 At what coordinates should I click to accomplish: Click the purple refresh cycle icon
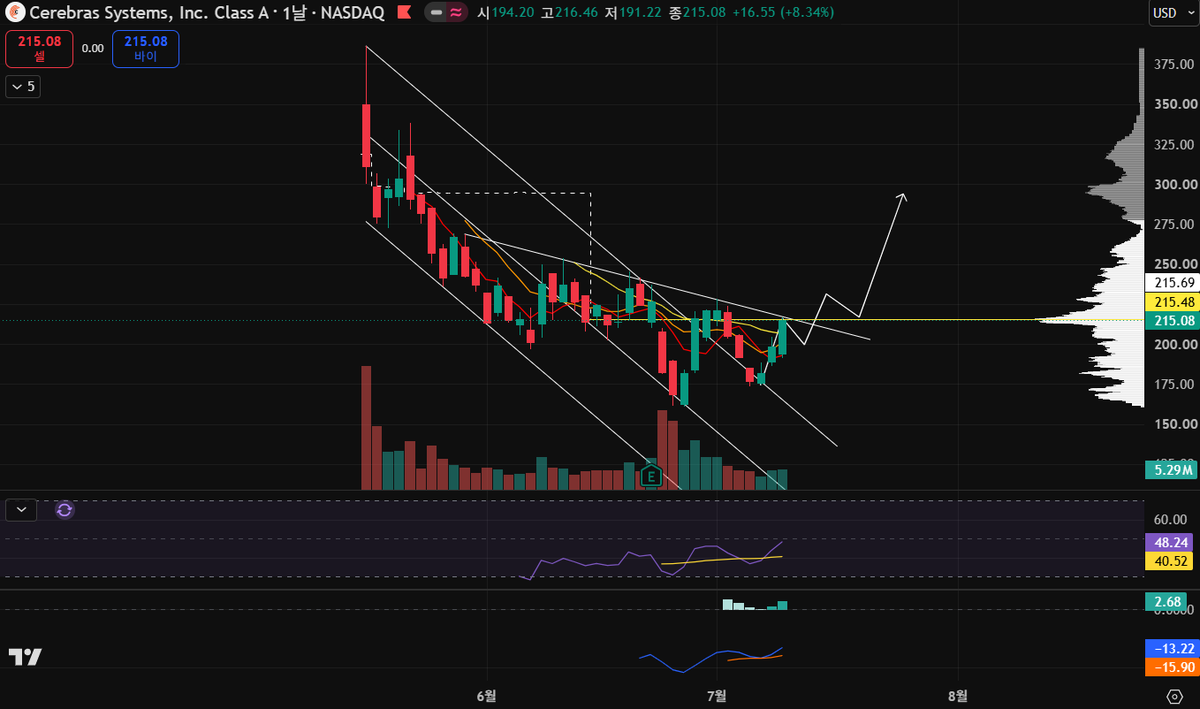click(x=65, y=510)
